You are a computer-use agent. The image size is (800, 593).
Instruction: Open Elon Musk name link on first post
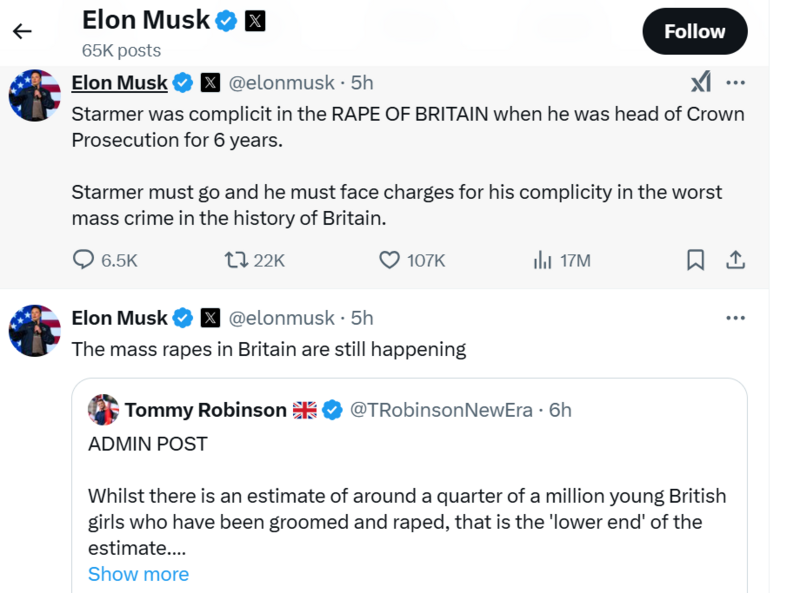(x=119, y=82)
